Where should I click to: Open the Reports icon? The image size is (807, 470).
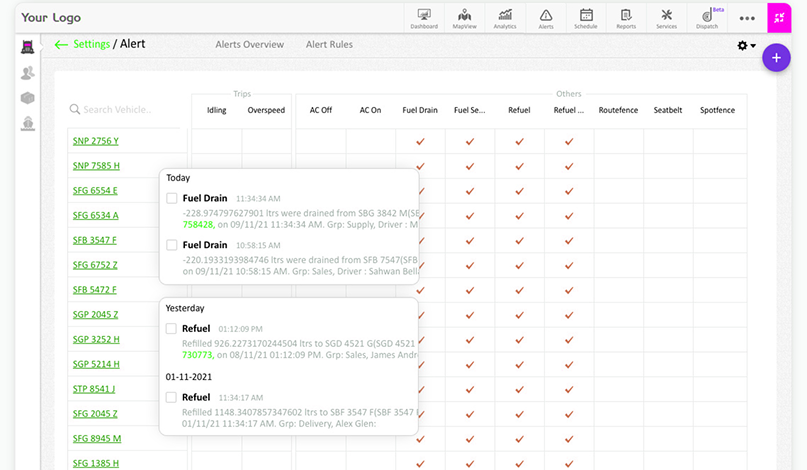(626, 17)
